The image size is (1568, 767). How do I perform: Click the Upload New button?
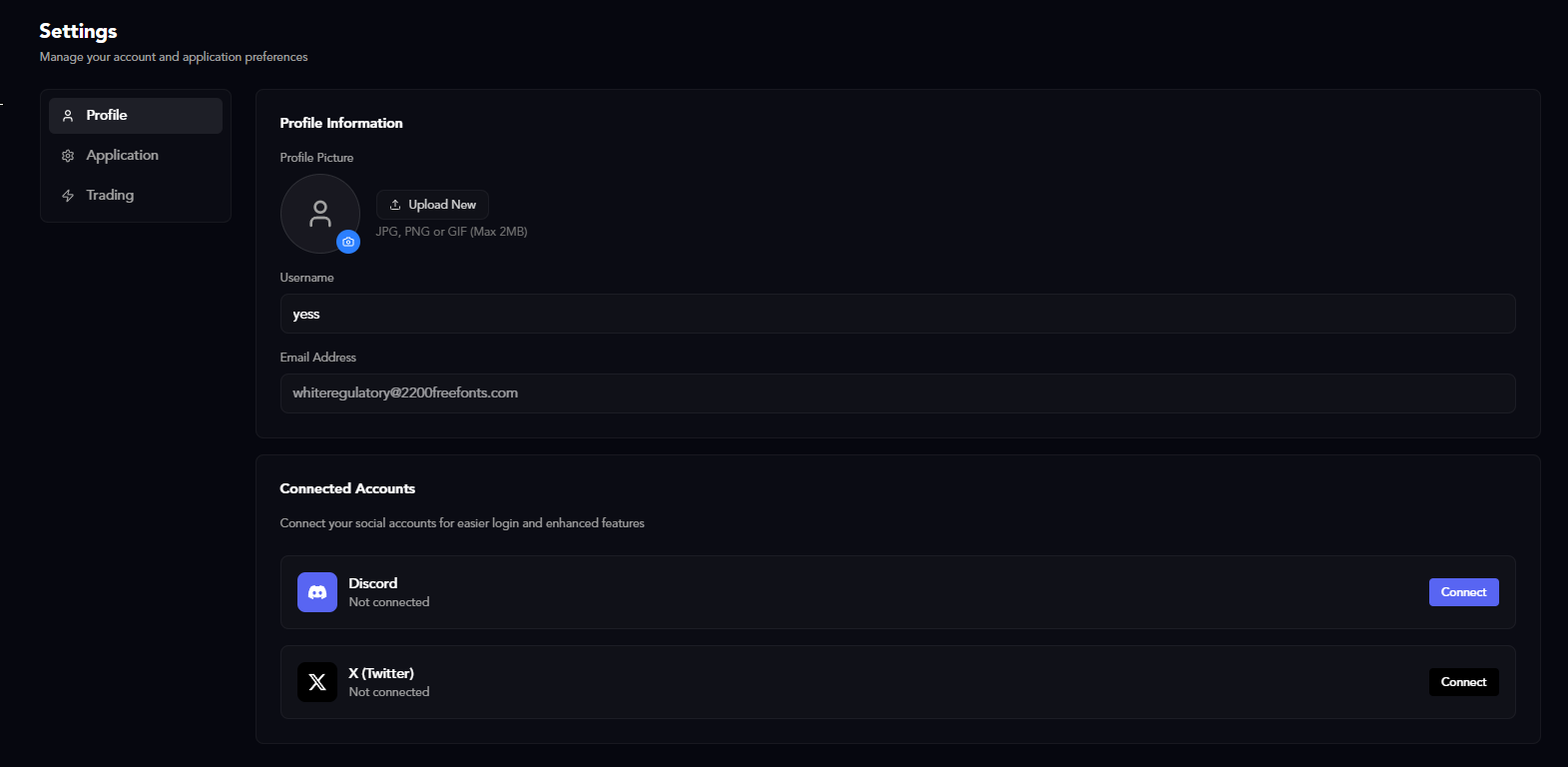[432, 204]
